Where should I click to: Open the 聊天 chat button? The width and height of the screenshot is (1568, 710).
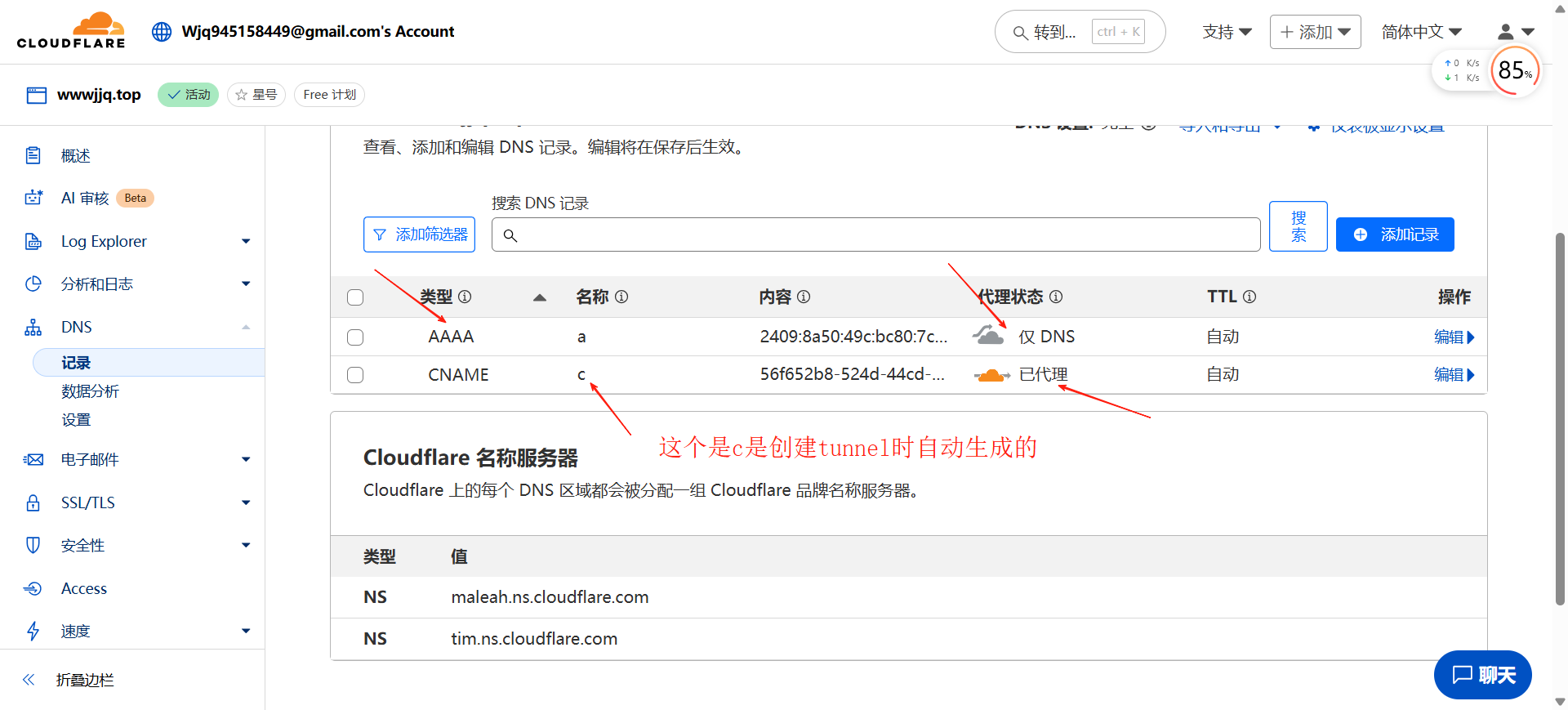[1483, 675]
